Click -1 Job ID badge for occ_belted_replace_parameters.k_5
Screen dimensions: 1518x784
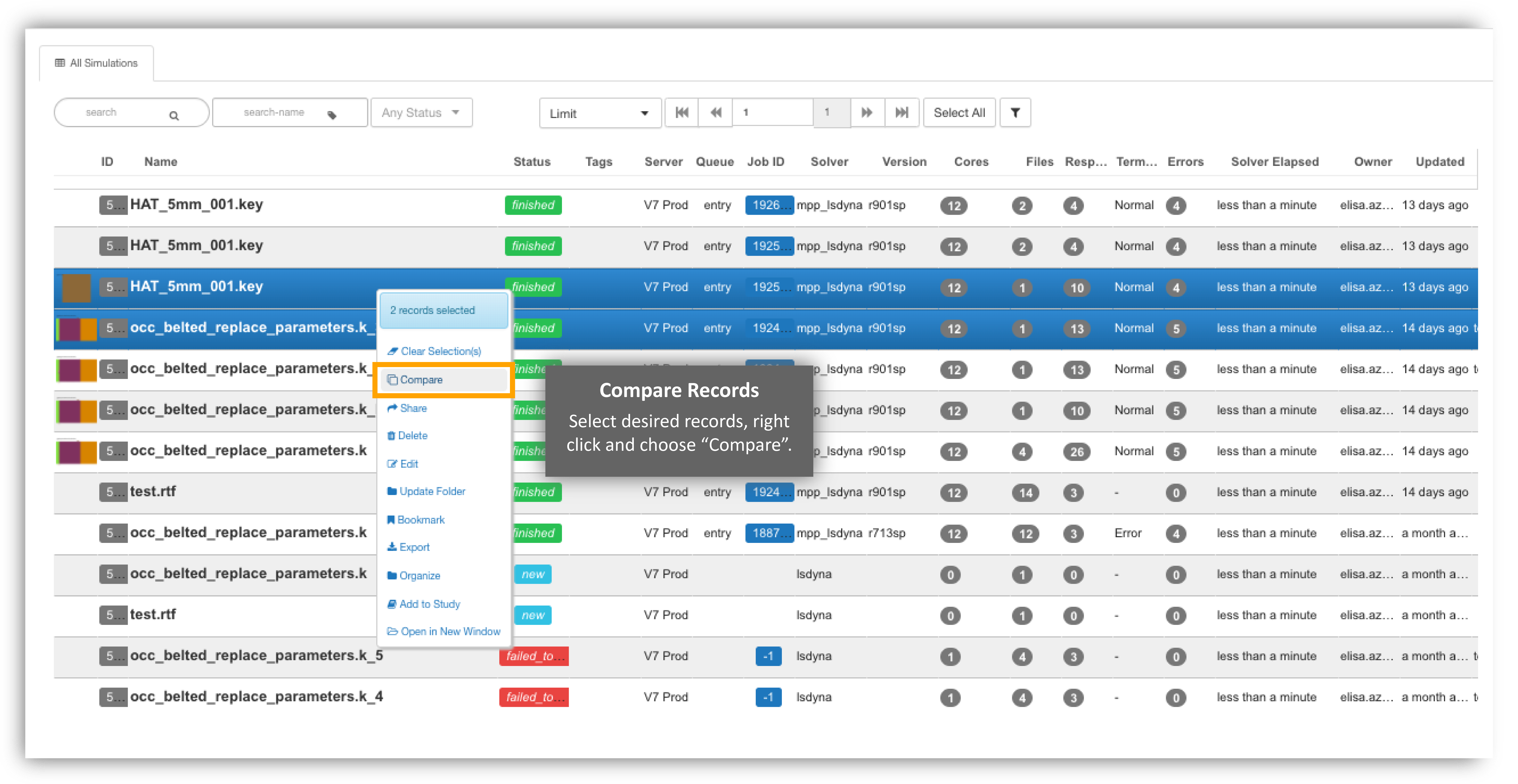[768, 656]
